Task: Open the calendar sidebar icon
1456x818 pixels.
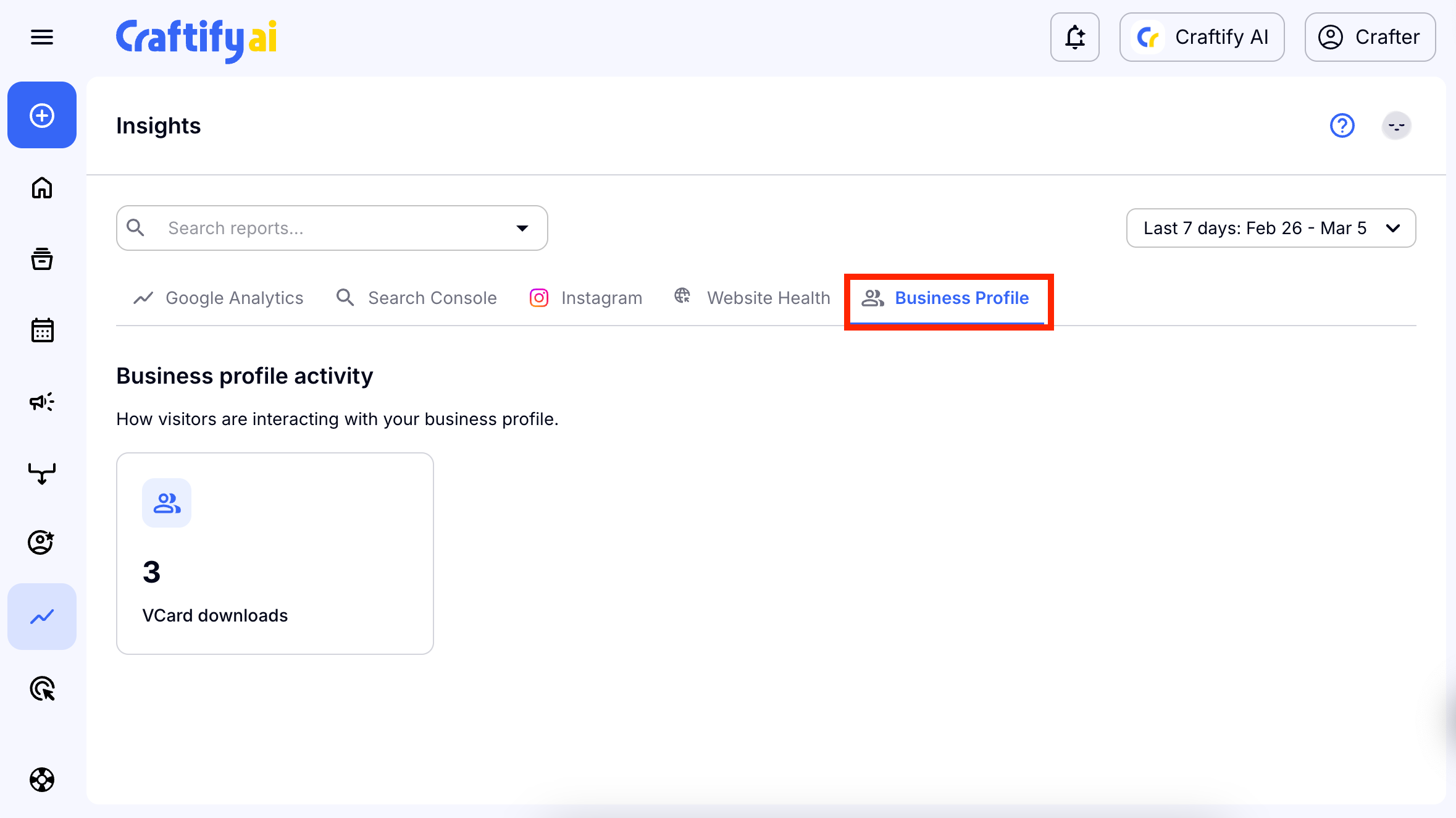Action: click(x=42, y=331)
